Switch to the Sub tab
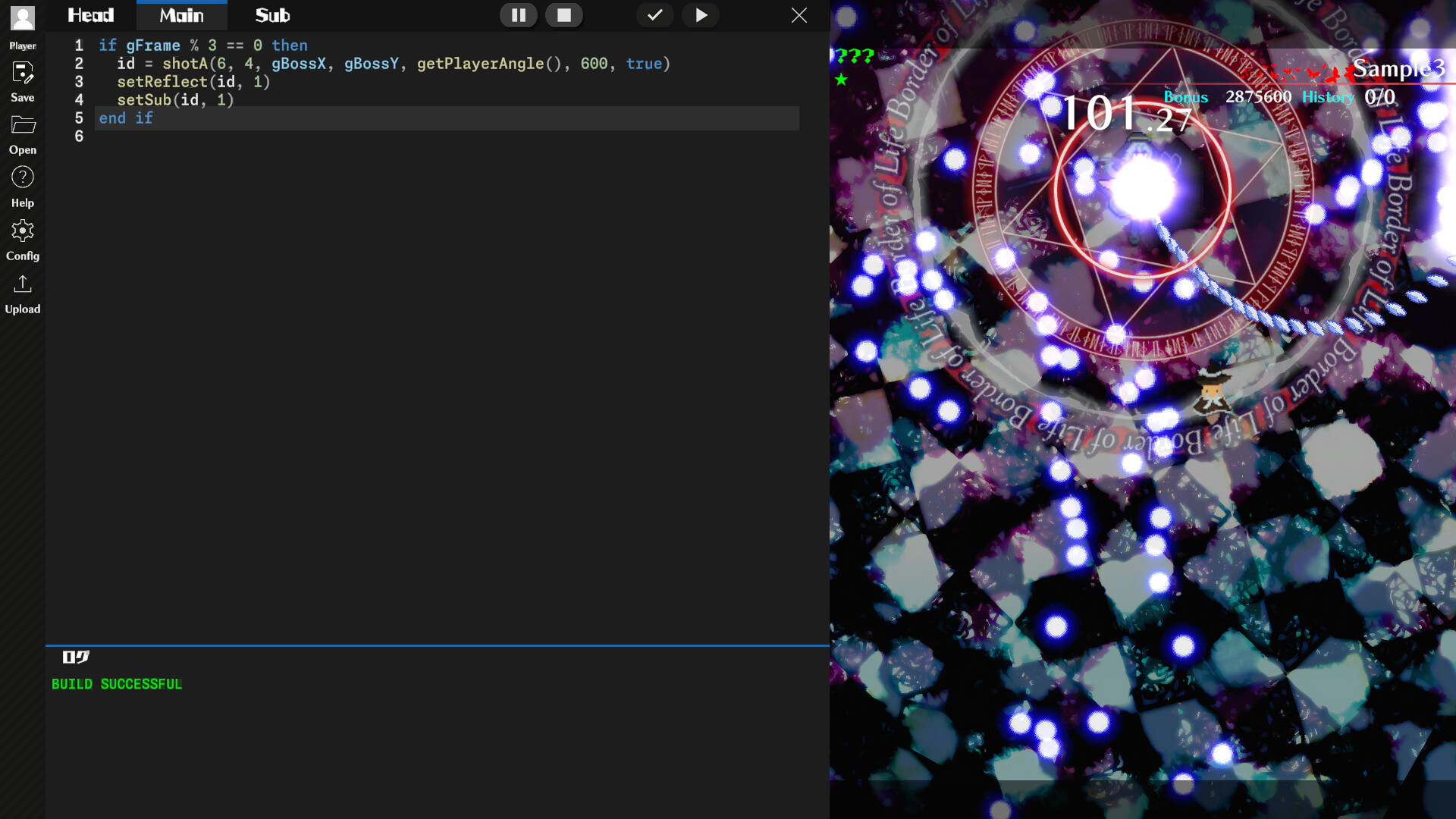Viewport: 1456px width, 819px height. (x=271, y=15)
